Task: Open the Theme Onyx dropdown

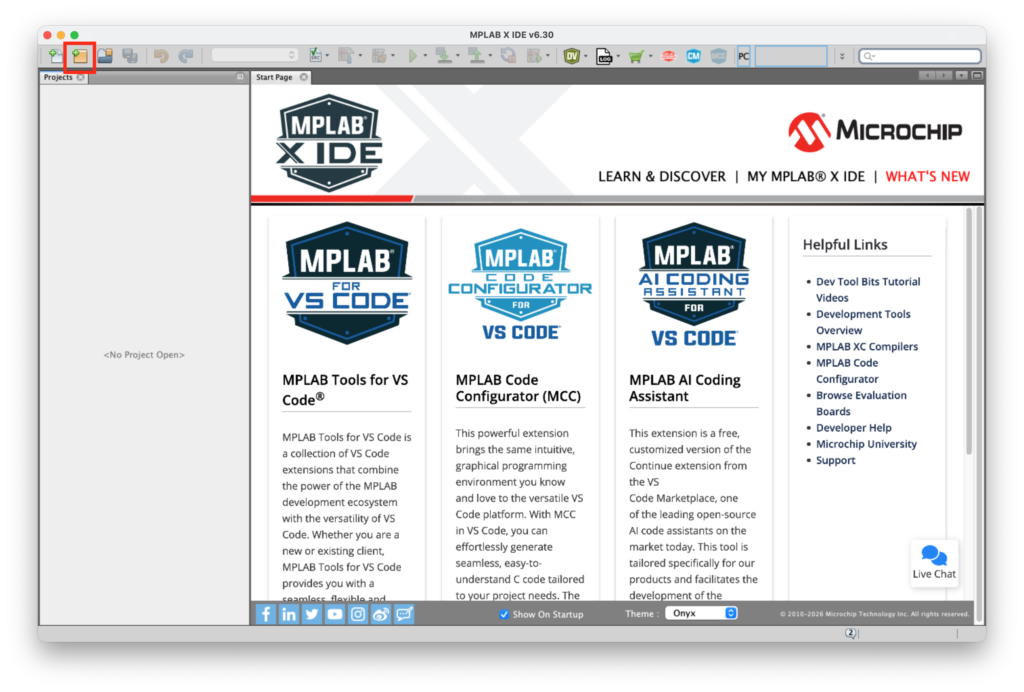Action: (x=701, y=613)
